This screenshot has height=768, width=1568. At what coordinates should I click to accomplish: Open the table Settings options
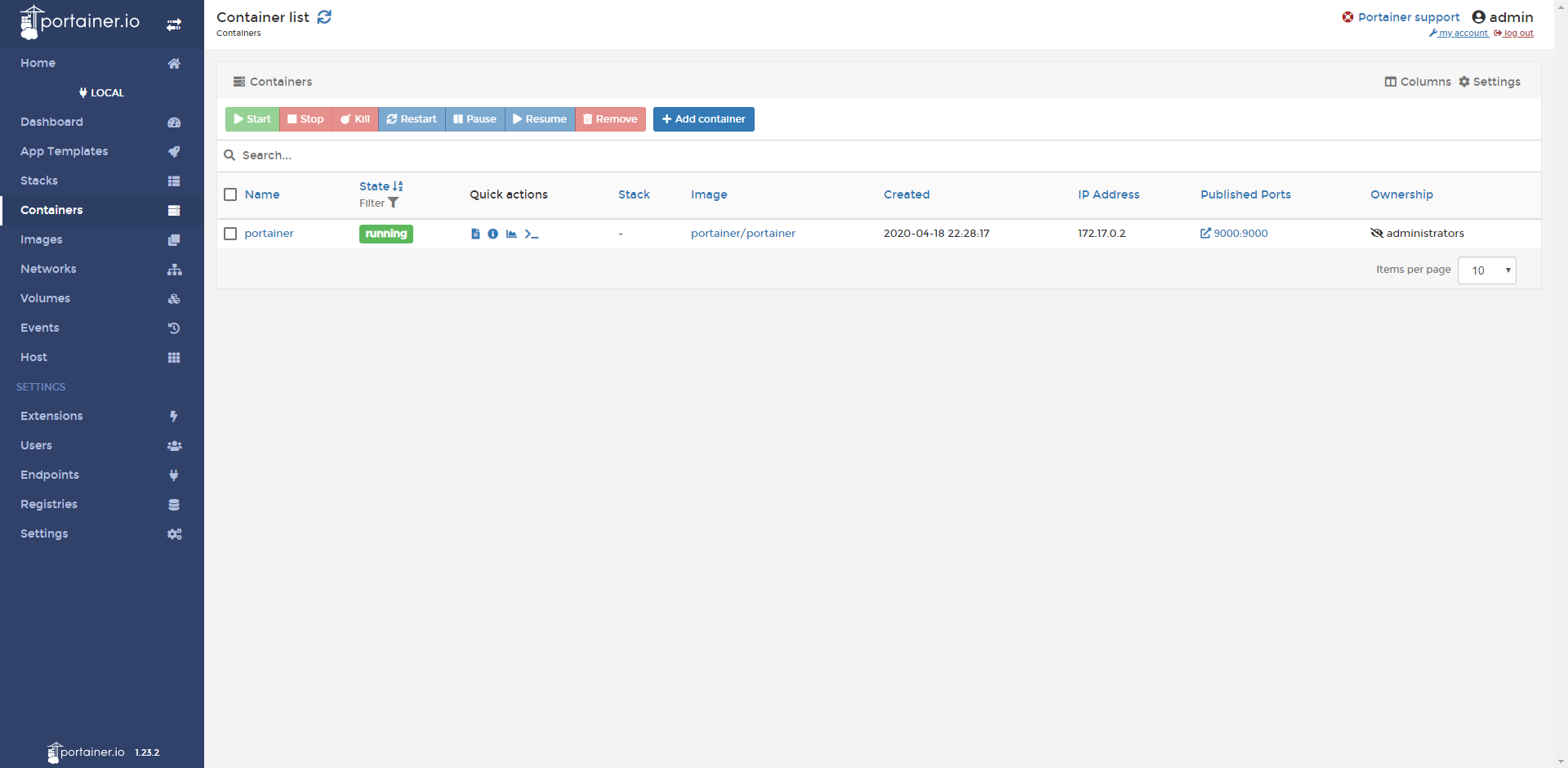[x=1490, y=82]
